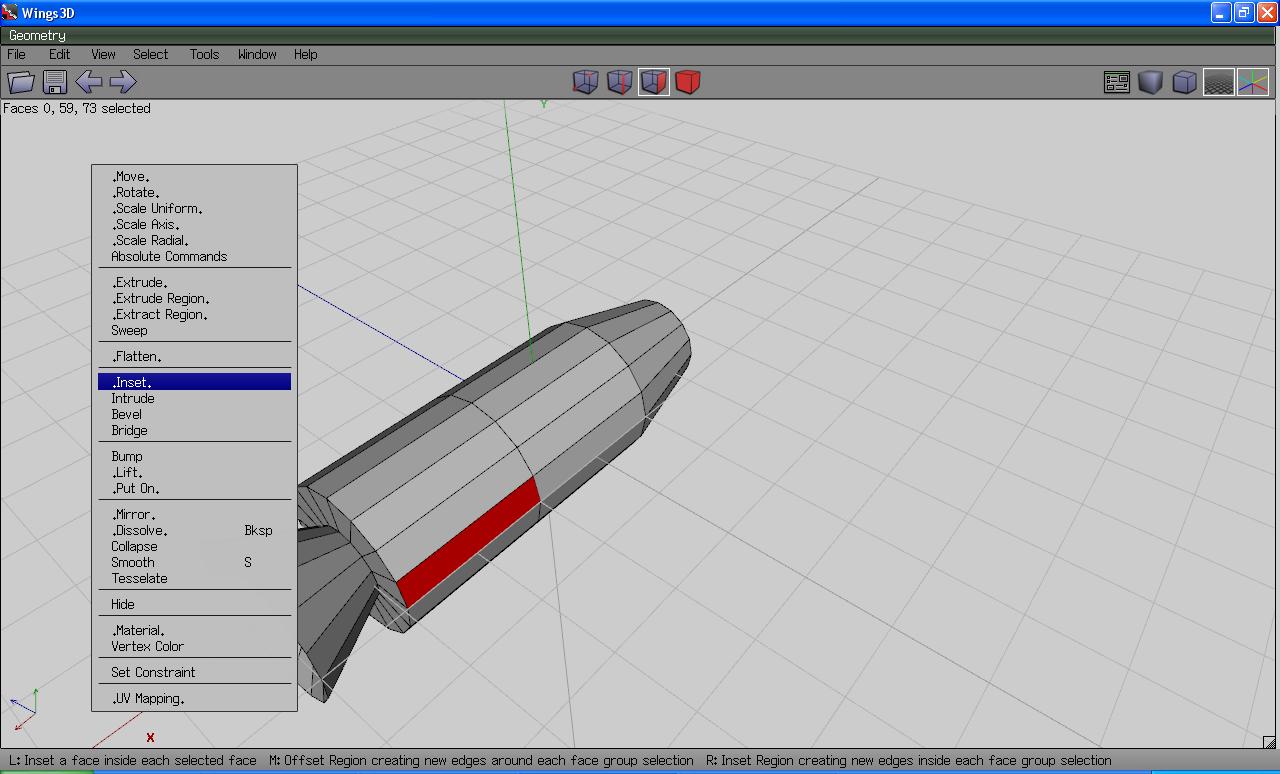This screenshot has height=774, width=1280.
Task: Switch to vertex selection mode
Action: (585, 82)
